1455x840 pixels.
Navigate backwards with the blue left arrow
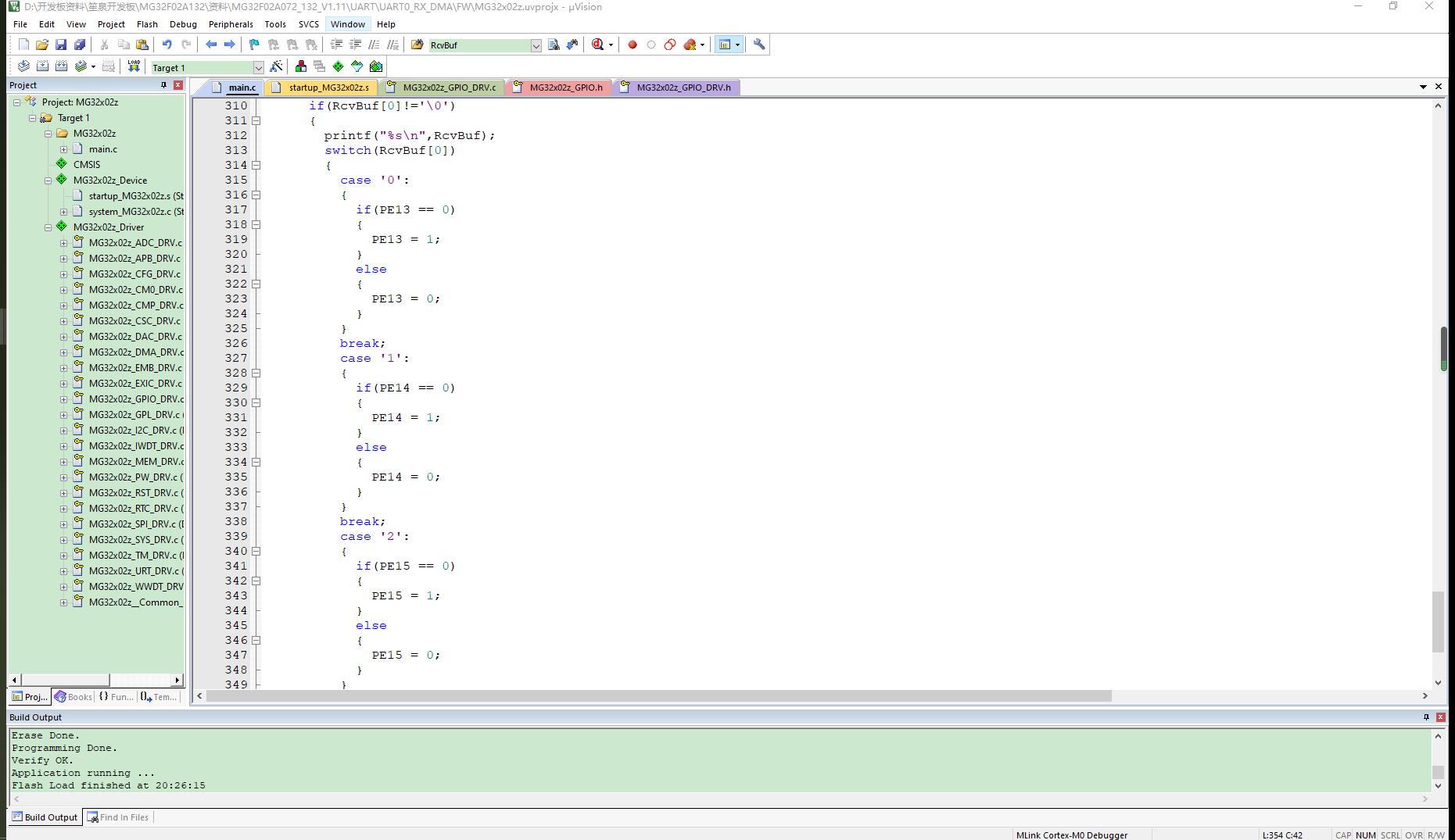(x=211, y=45)
